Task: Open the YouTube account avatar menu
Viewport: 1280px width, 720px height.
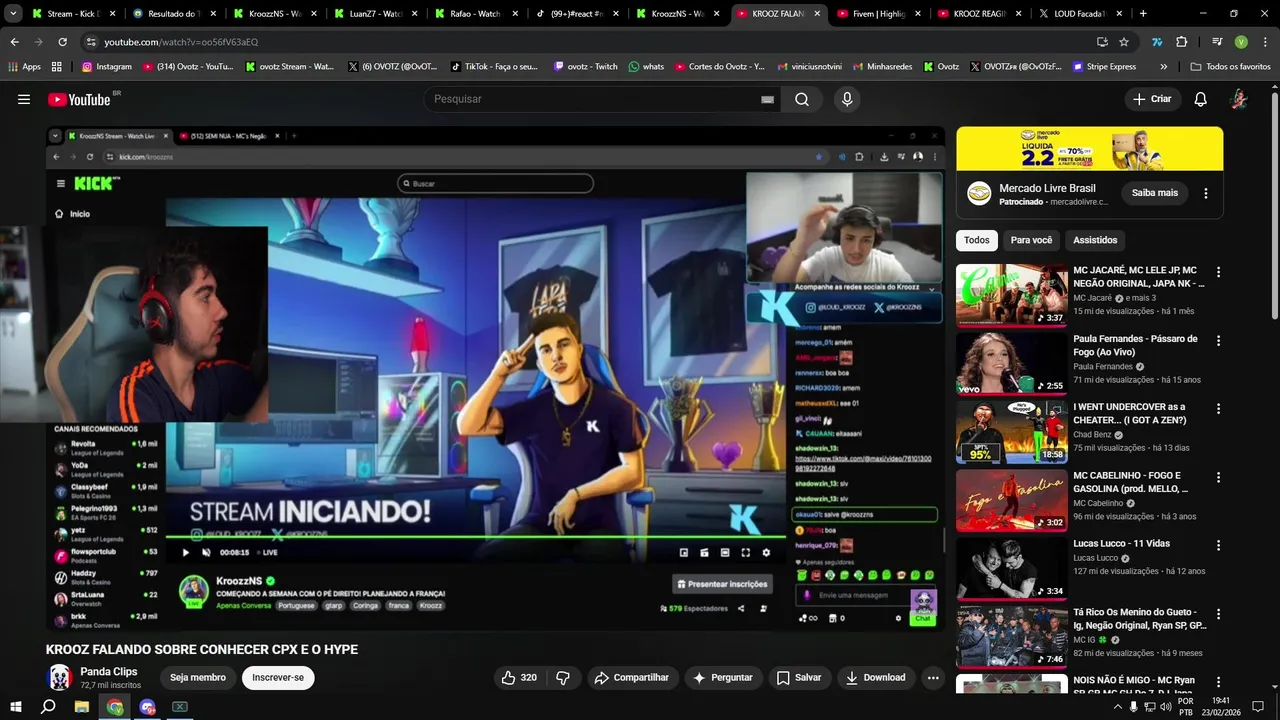Action: 1238,99
